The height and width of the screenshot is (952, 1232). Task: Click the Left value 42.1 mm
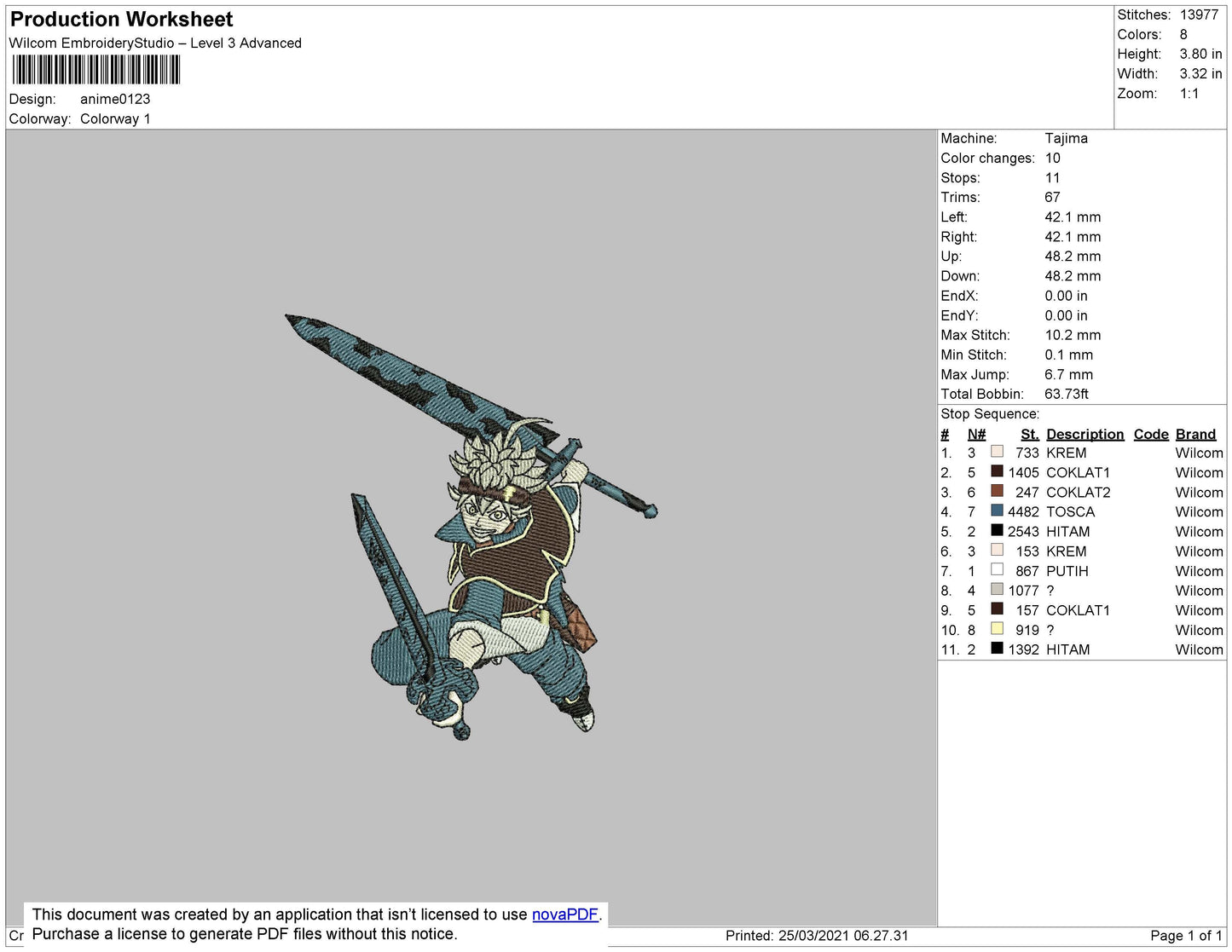coord(1073,216)
